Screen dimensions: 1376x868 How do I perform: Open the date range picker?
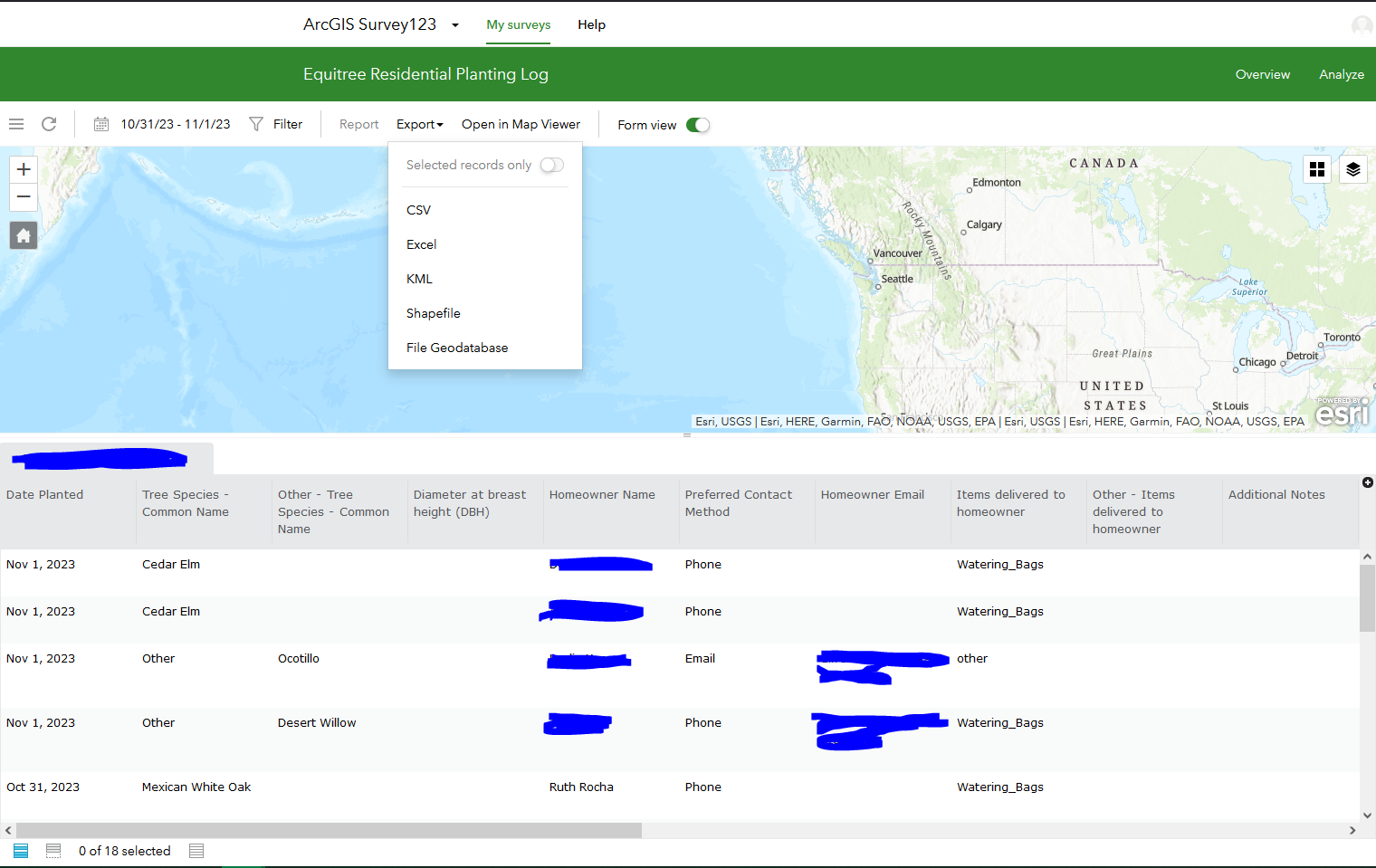point(163,124)
